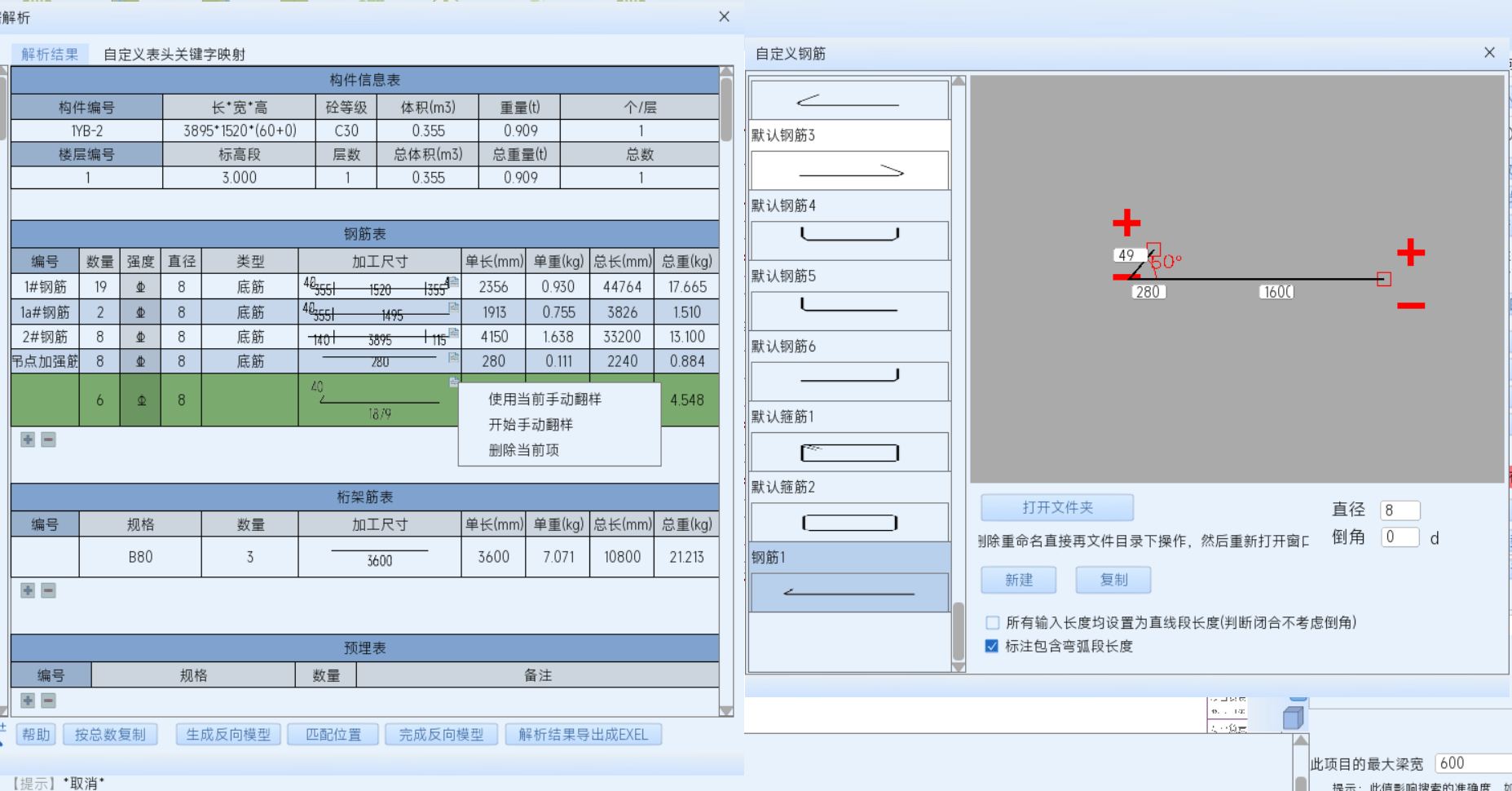Screen dimensions: 1512x791
Task: Click the 打开文件夹 button
Action: click(1056, 507)
